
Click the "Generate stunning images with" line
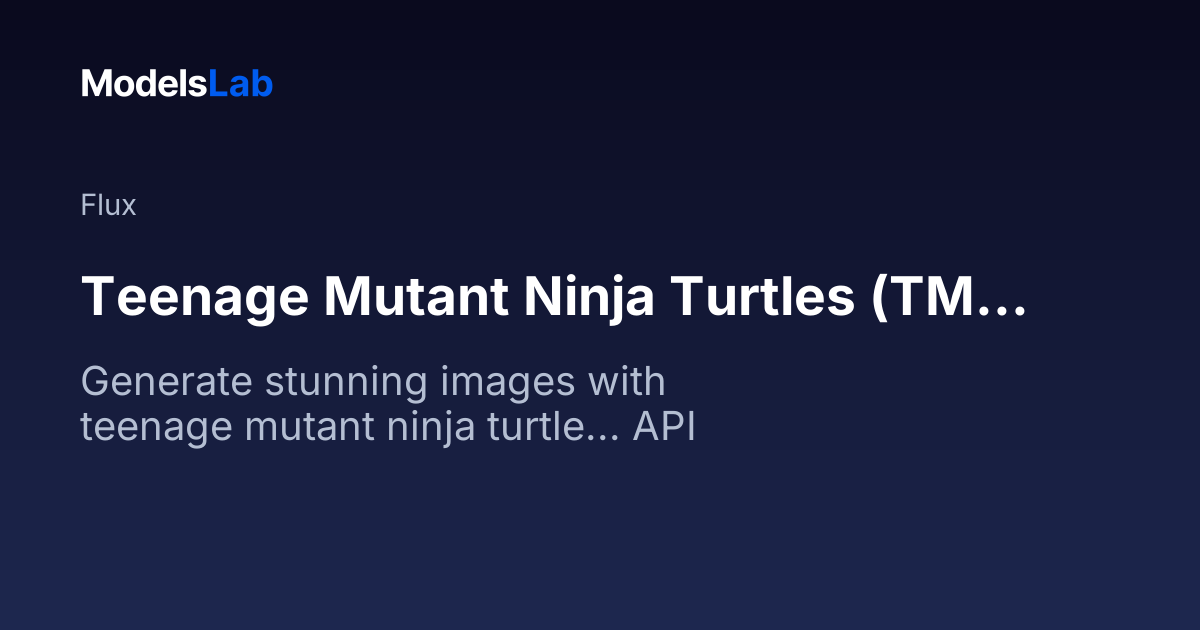pyautogui.click(x=373, y=383)
